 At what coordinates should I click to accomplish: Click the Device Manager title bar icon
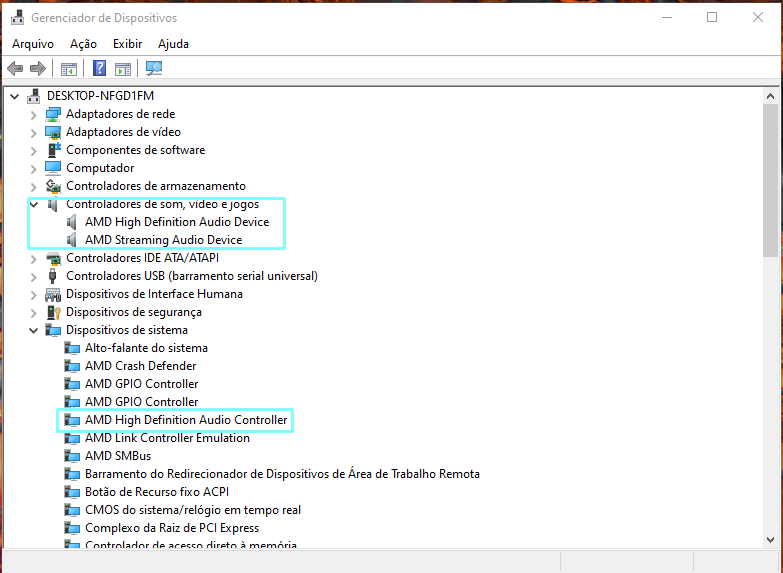17,17
